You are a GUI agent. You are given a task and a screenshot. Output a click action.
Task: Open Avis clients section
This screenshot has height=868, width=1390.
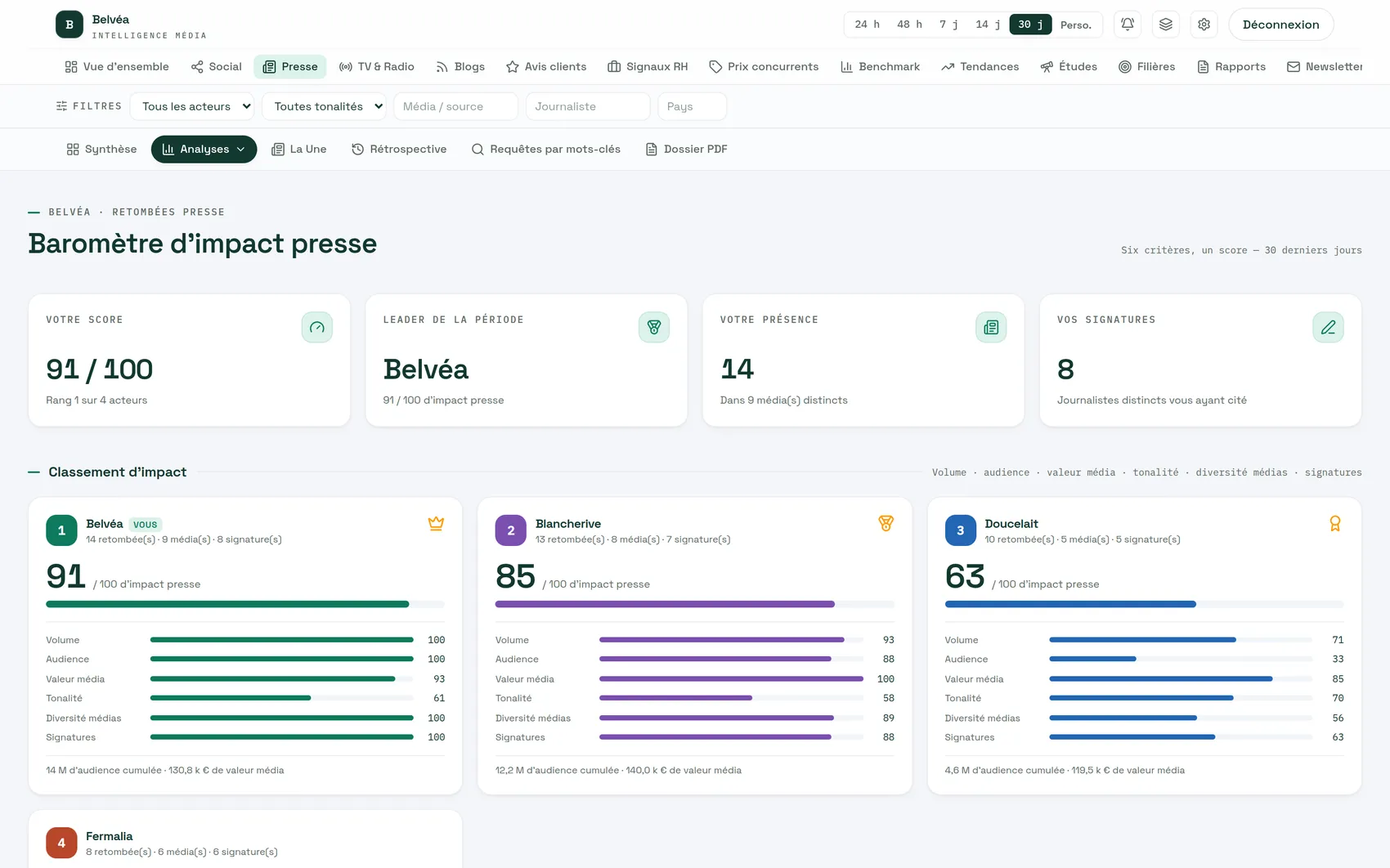tap(546, 67)
